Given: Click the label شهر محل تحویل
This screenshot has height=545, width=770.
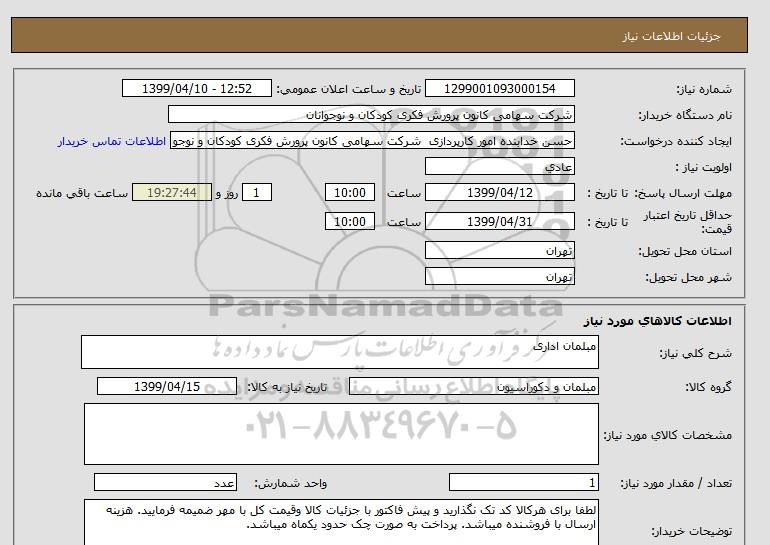Looking at the screenshot, I should pyautogui.click(x=688, y=277).
